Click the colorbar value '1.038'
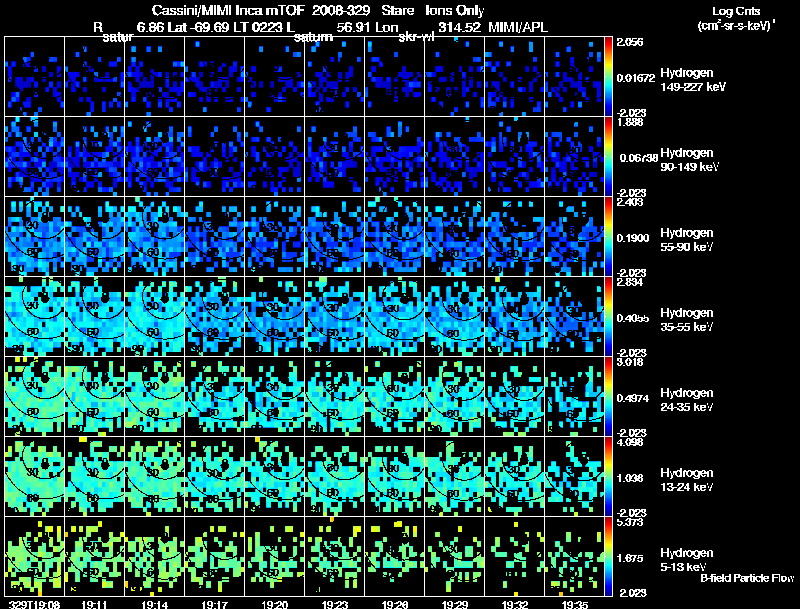Screen dimensions: 800x609 click(630, 478)
